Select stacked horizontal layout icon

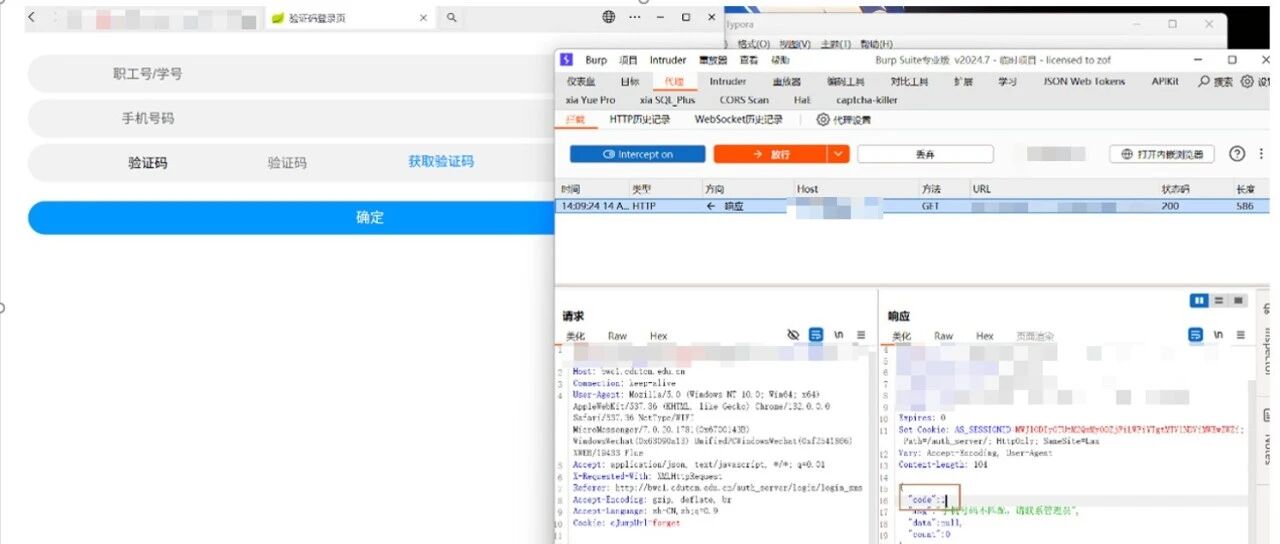point(1219,300)
